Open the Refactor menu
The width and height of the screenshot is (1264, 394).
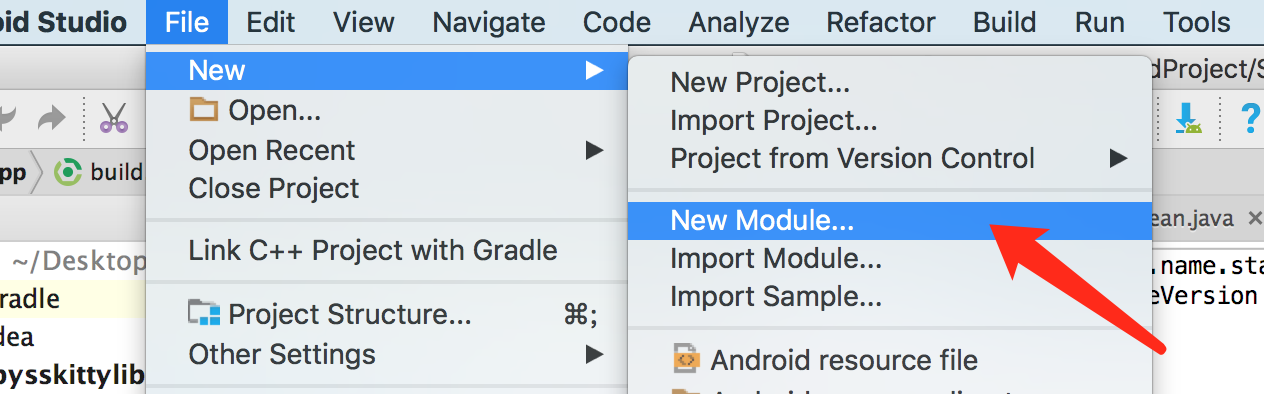tap(881, 22)
